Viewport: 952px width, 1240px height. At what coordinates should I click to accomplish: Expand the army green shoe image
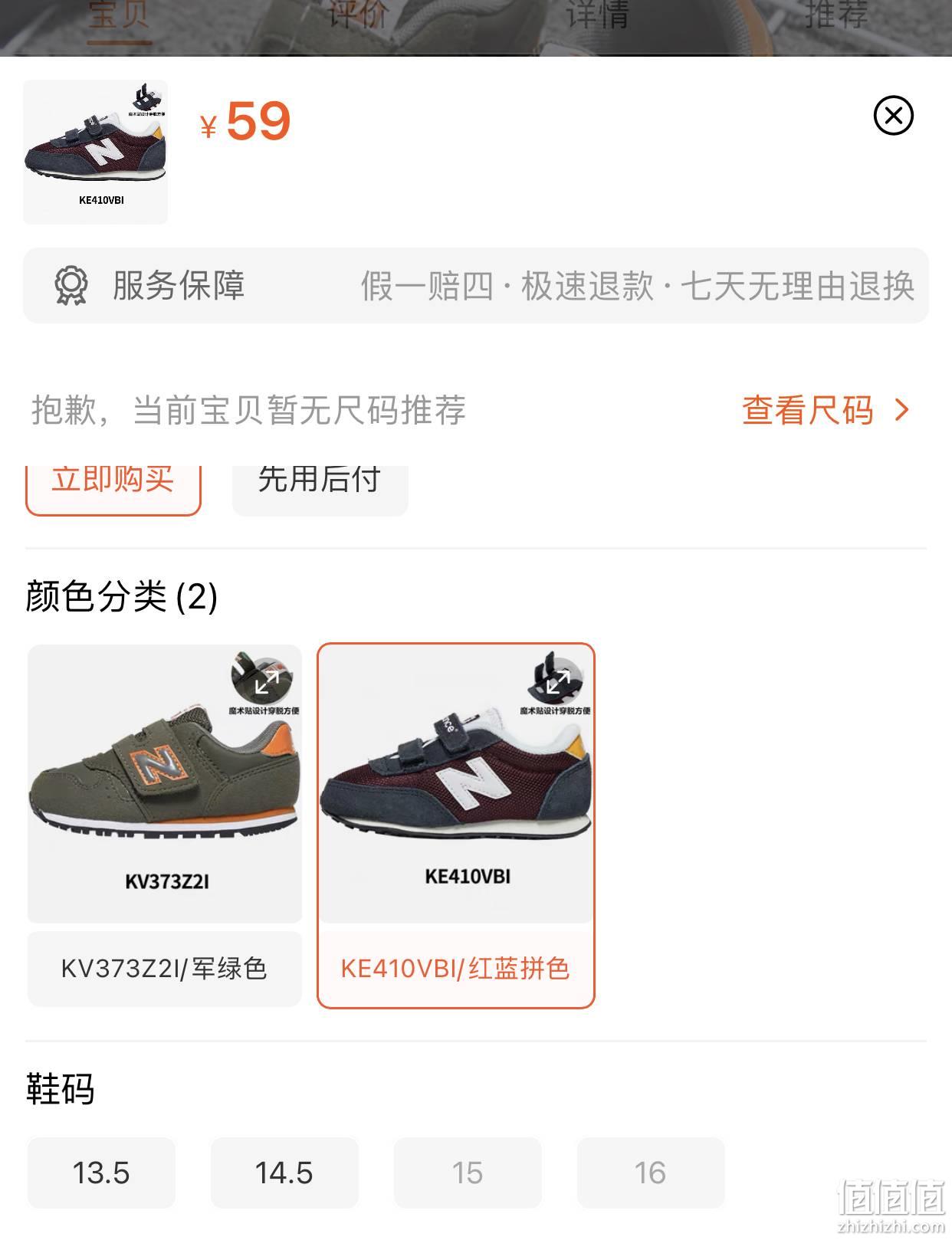tap(266, 681)
